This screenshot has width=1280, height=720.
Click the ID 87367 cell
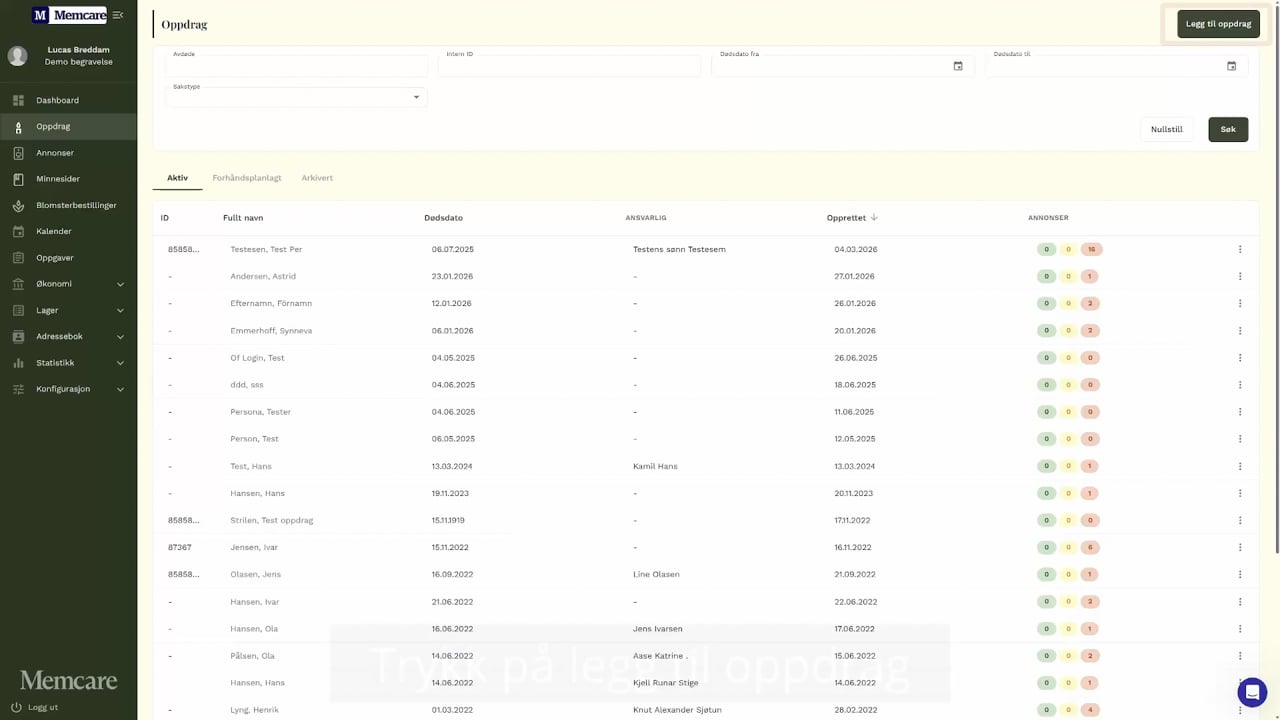point(180,547)
